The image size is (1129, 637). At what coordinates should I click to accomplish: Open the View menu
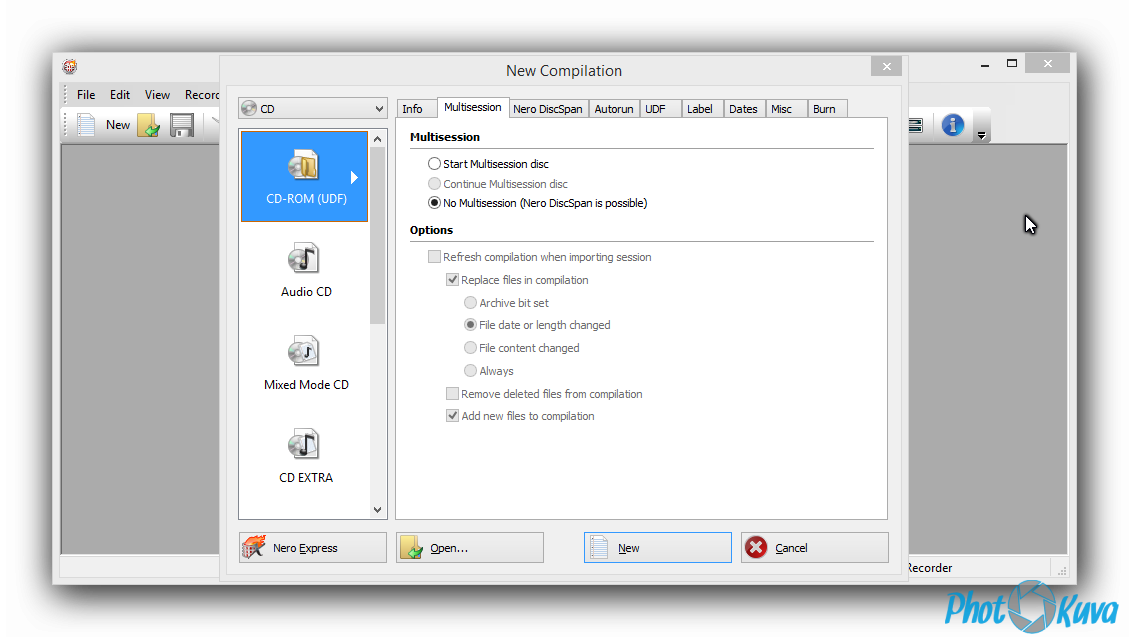click(x=157, y=94)
